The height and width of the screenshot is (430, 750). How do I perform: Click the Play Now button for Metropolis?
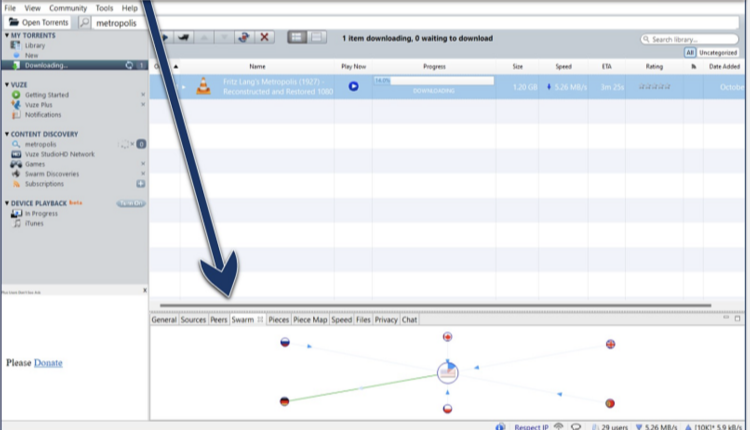click(x=353, y=86)
